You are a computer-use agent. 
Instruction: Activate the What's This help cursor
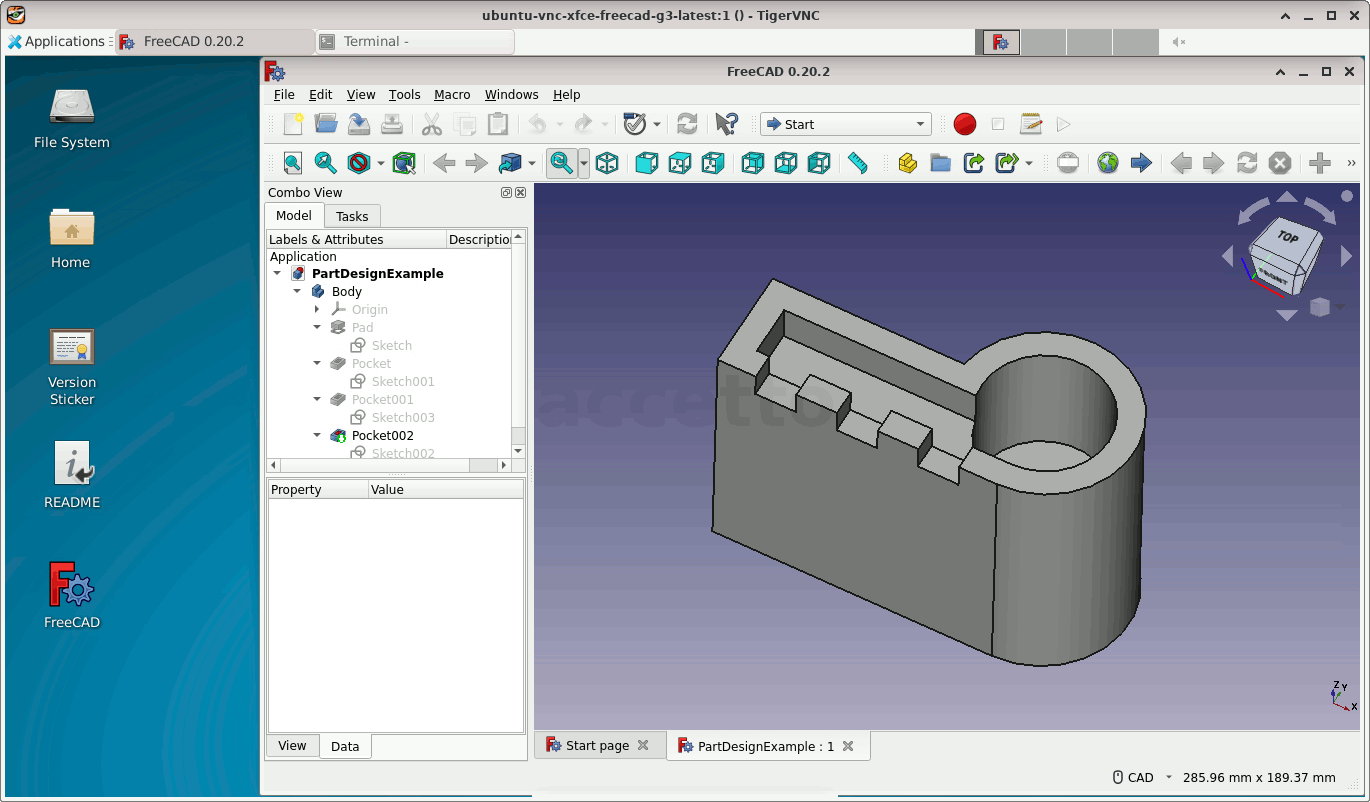click(x=727, y=124)
